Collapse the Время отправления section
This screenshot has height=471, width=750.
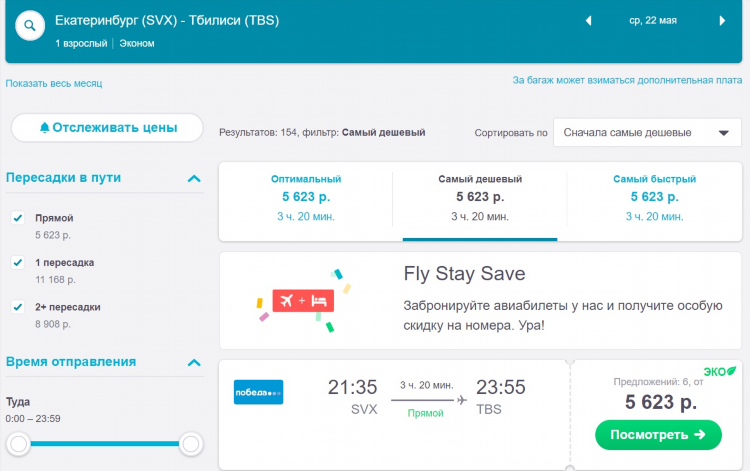(x=194, y=362)
